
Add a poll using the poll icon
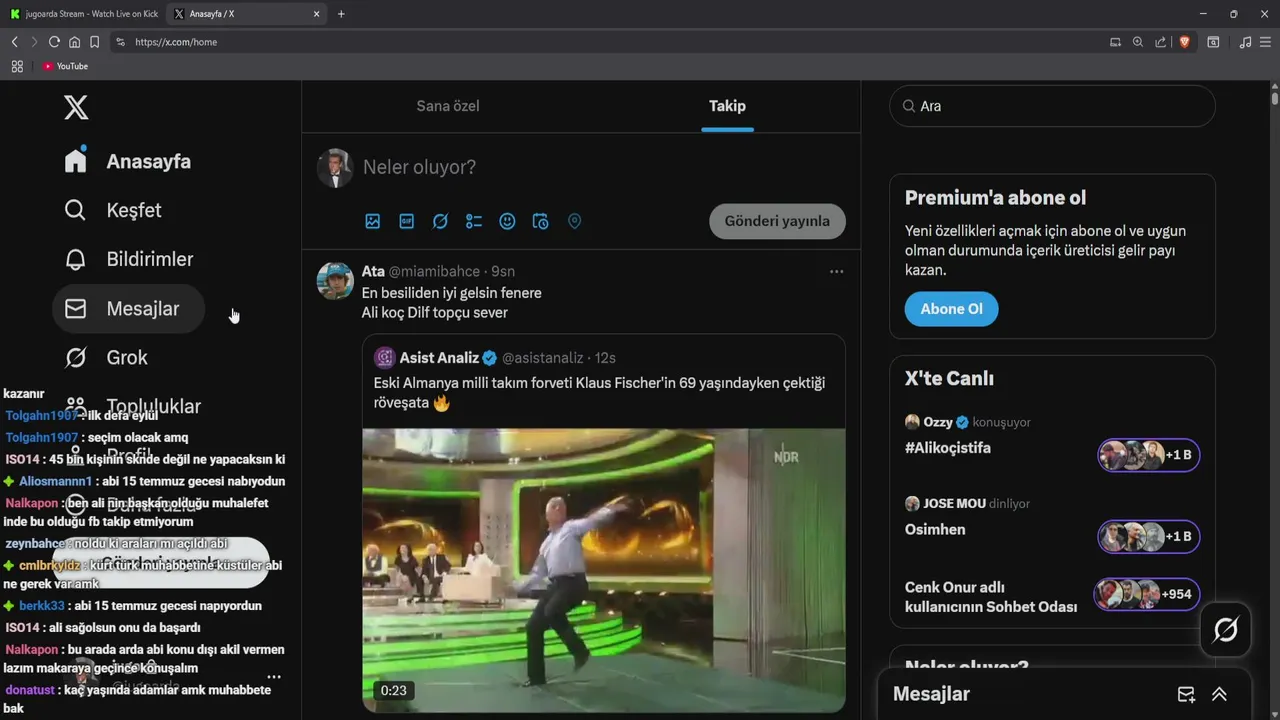[474, 221]
